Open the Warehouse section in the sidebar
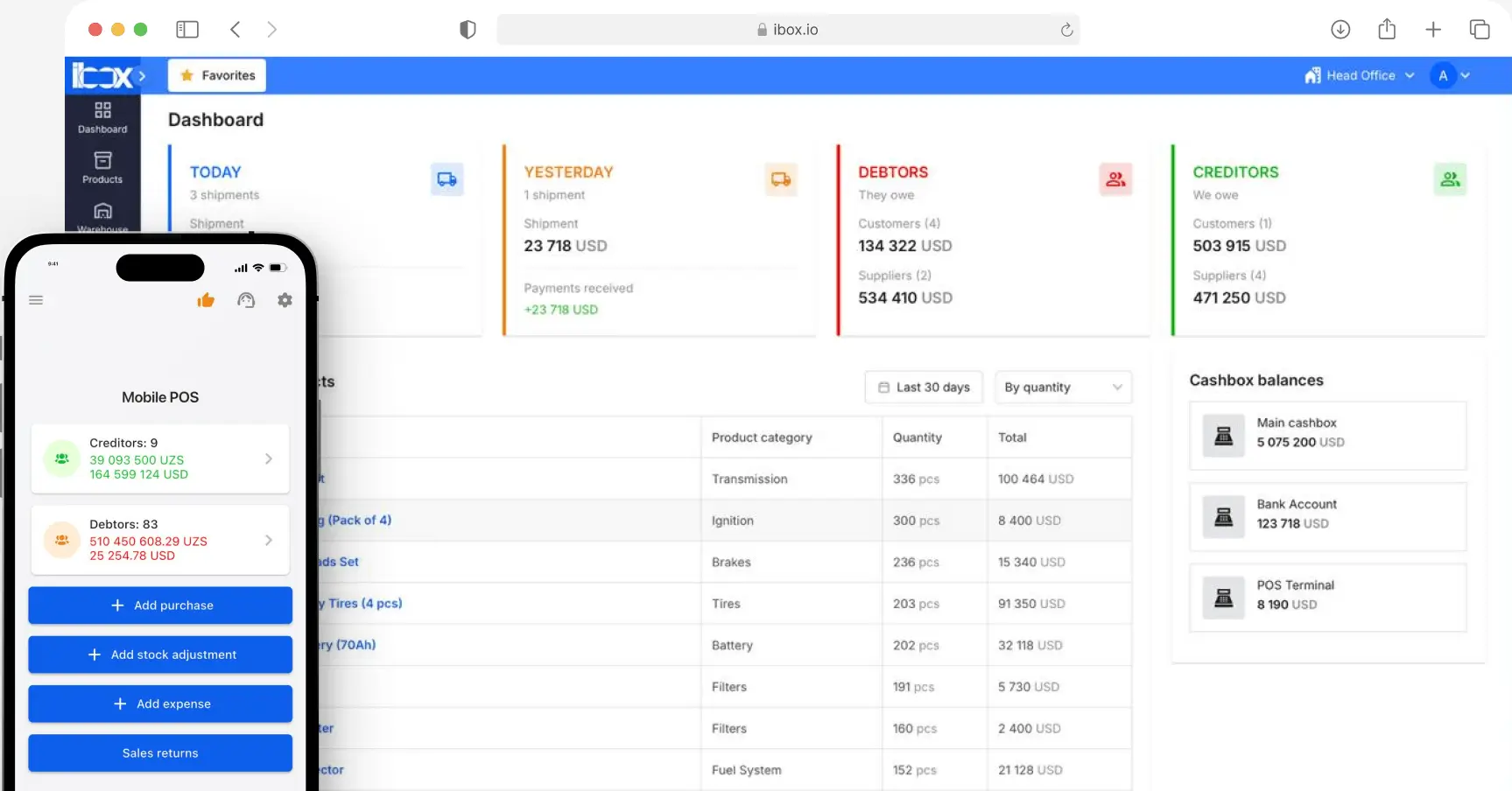 click(102, 216)
